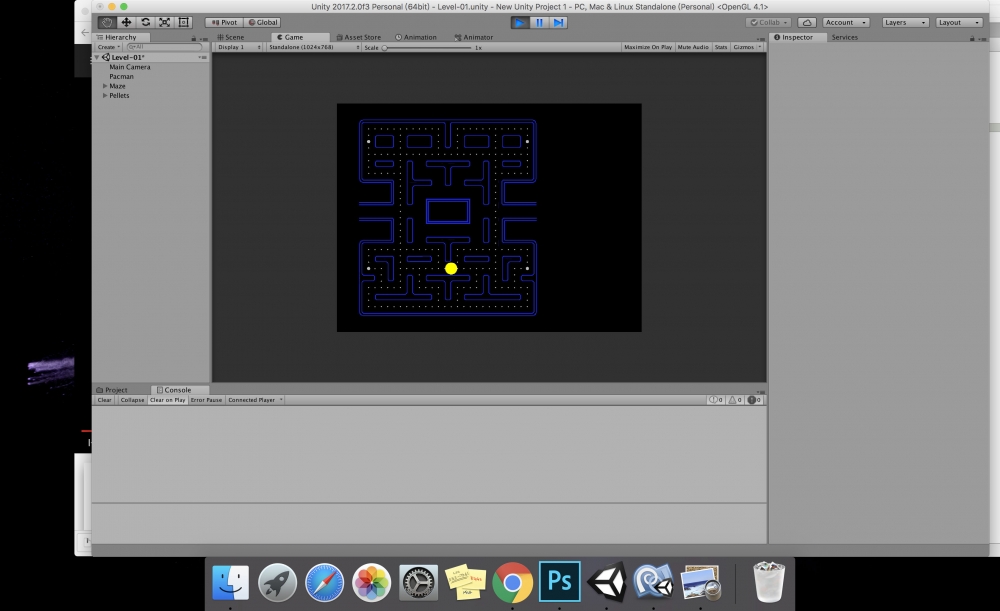Open the Animation tab

[x=416, y=37]
